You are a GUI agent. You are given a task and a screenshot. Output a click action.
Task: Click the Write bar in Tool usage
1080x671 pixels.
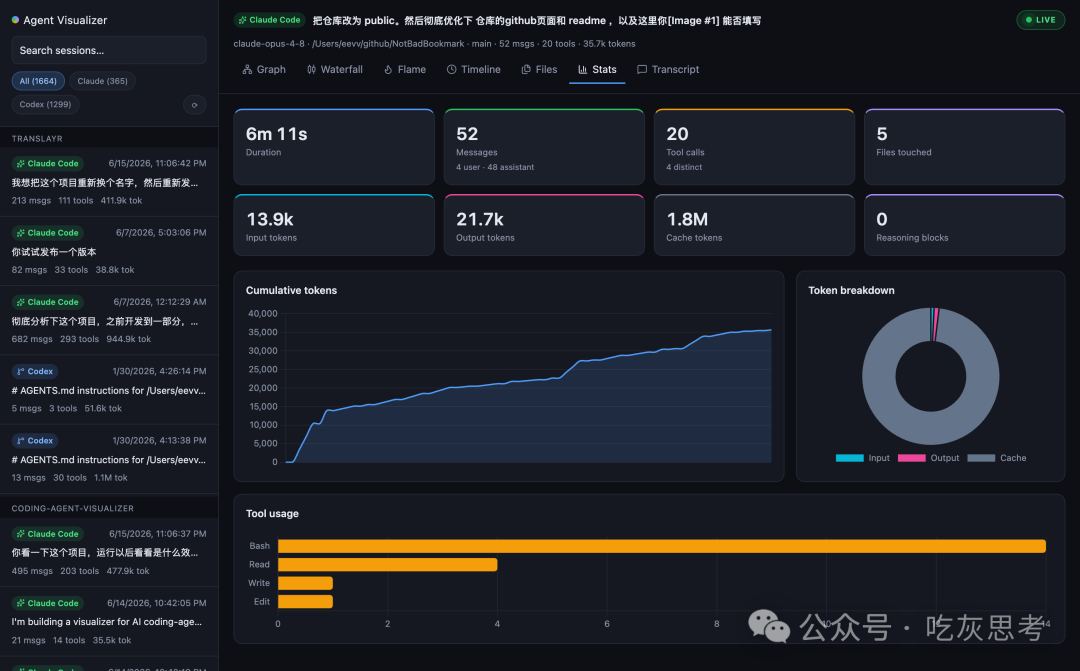coord(305,584)
